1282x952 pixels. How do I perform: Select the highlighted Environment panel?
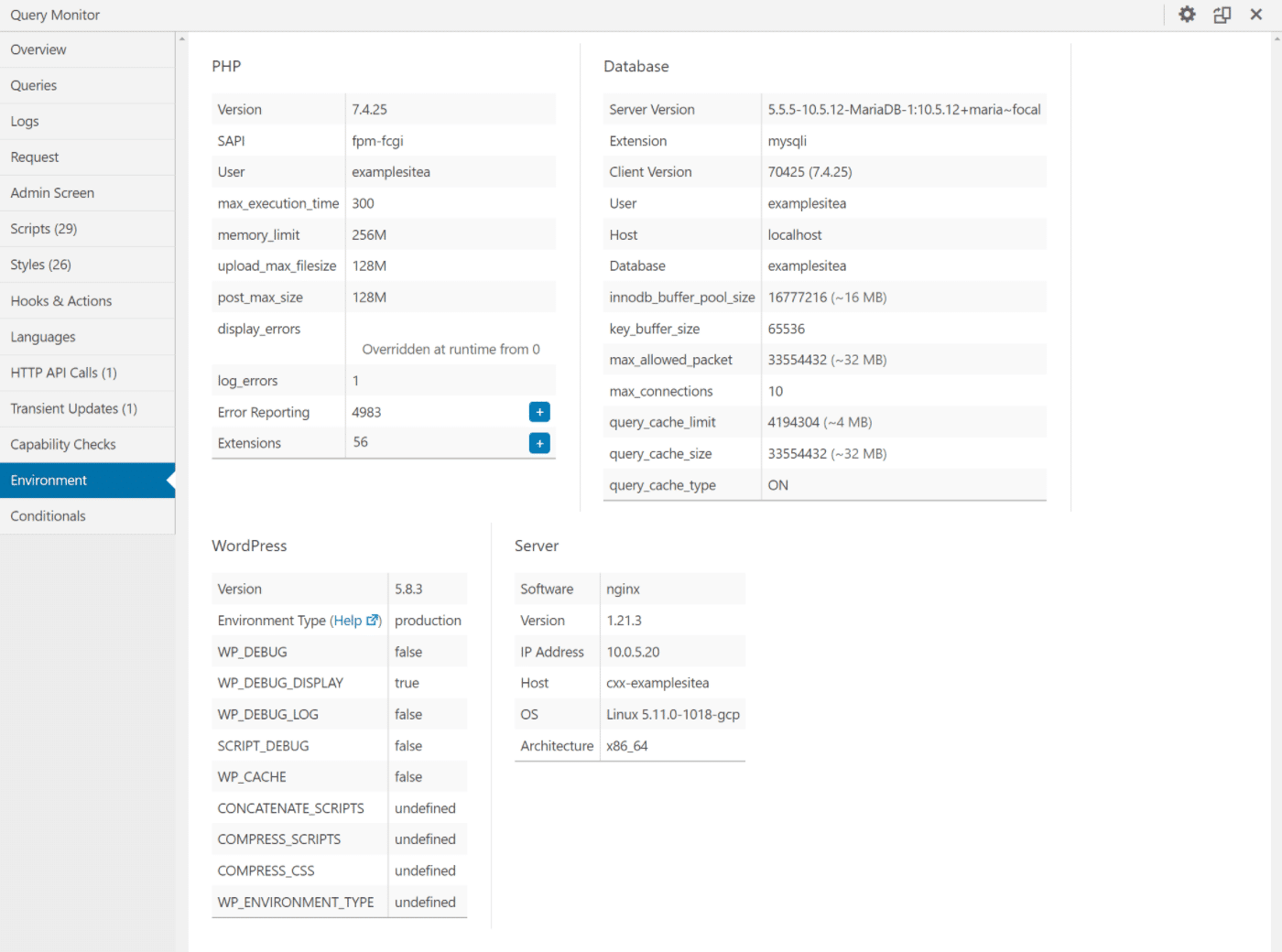tap(49, 480)
